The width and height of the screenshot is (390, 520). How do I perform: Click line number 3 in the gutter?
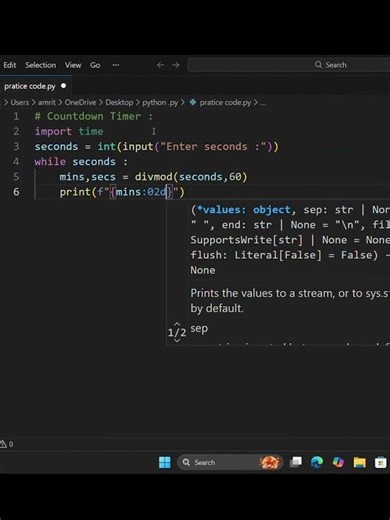coord(16,146)
